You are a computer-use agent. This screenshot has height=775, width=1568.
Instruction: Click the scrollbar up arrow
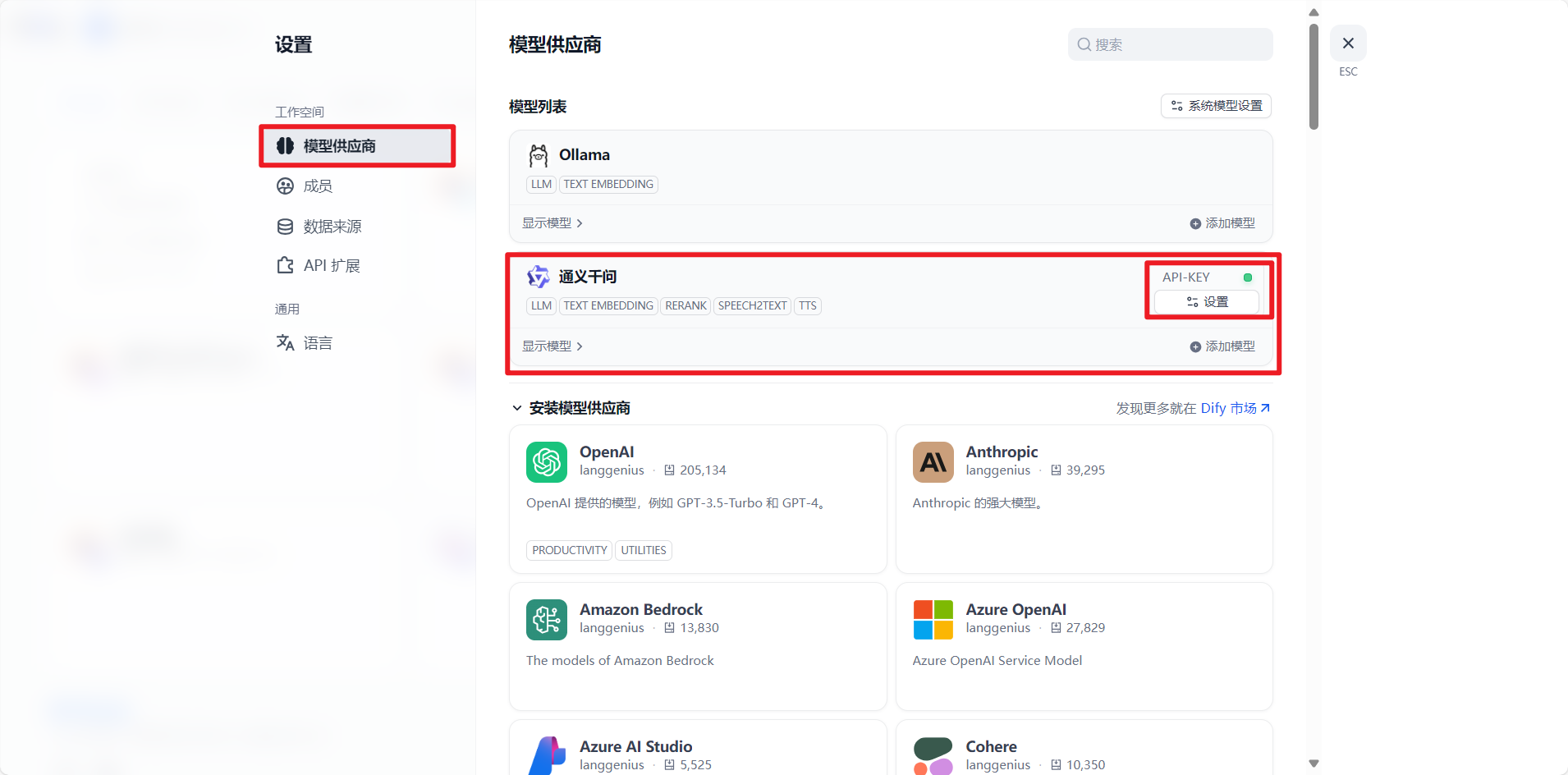[x=1314, y=12]
